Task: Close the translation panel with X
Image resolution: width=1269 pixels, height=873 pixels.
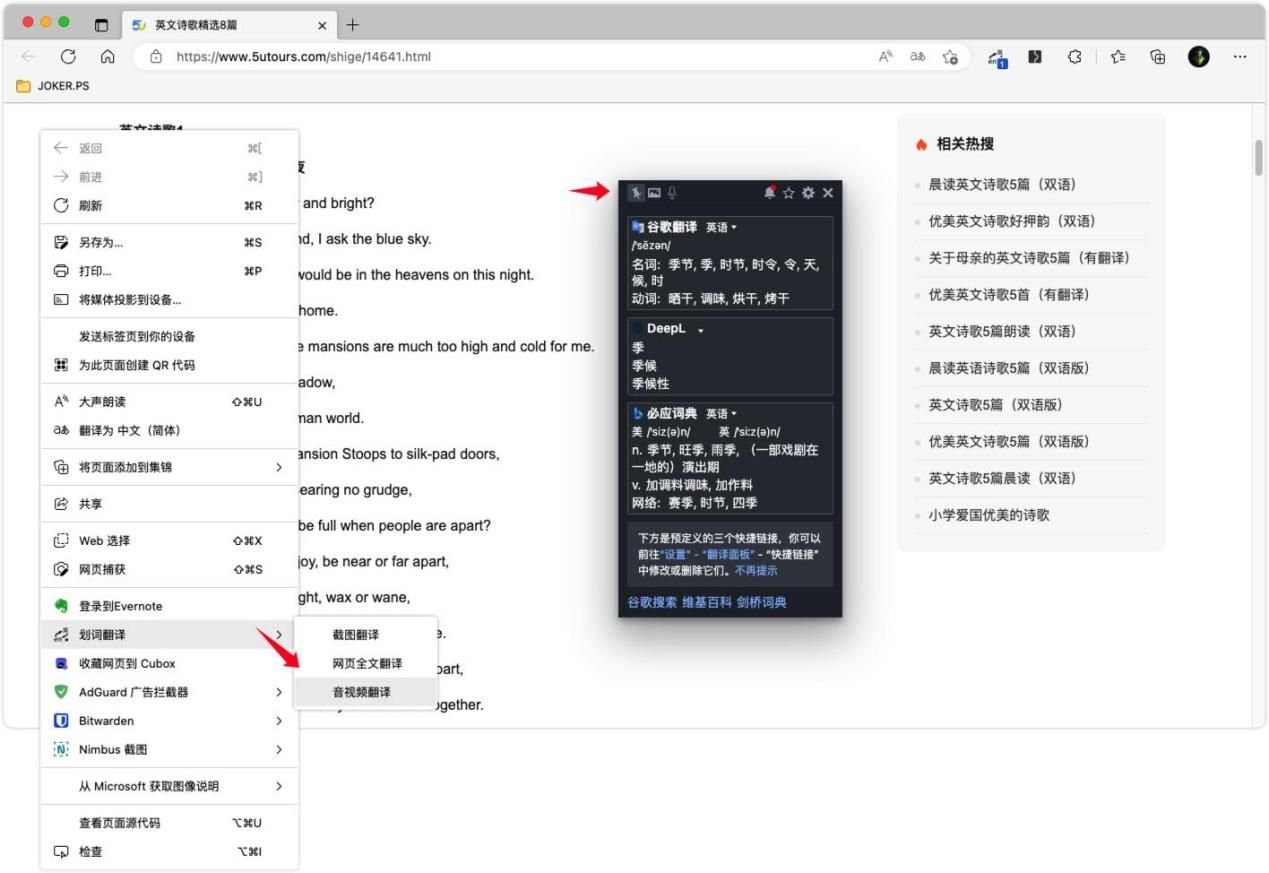Action: 827,192
